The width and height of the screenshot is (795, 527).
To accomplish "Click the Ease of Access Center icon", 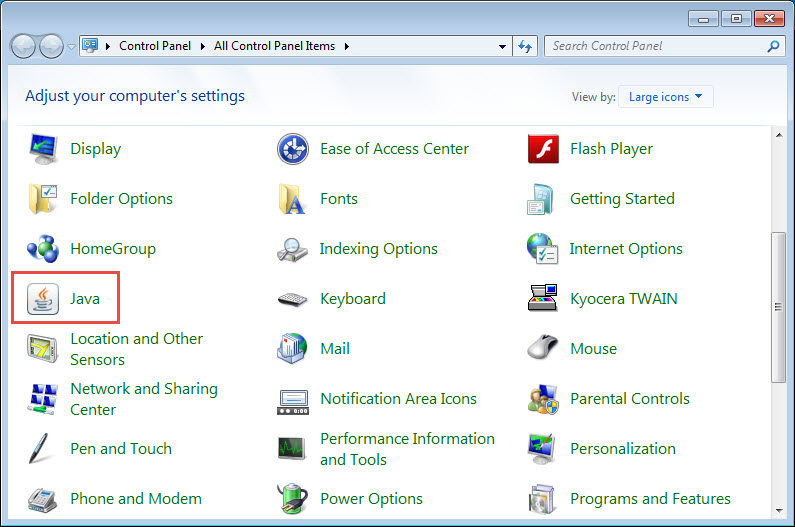I will (292, 149).
